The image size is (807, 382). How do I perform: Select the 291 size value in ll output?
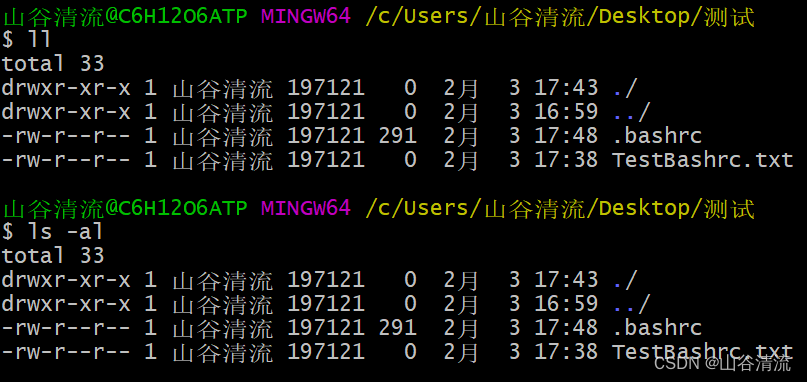point(397,136)
